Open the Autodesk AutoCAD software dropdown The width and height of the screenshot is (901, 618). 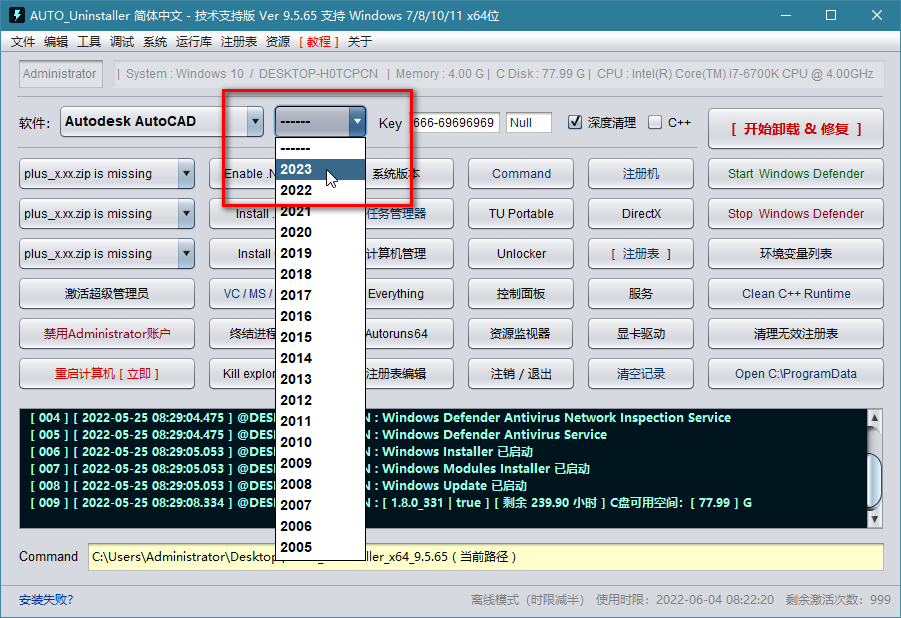255,121
